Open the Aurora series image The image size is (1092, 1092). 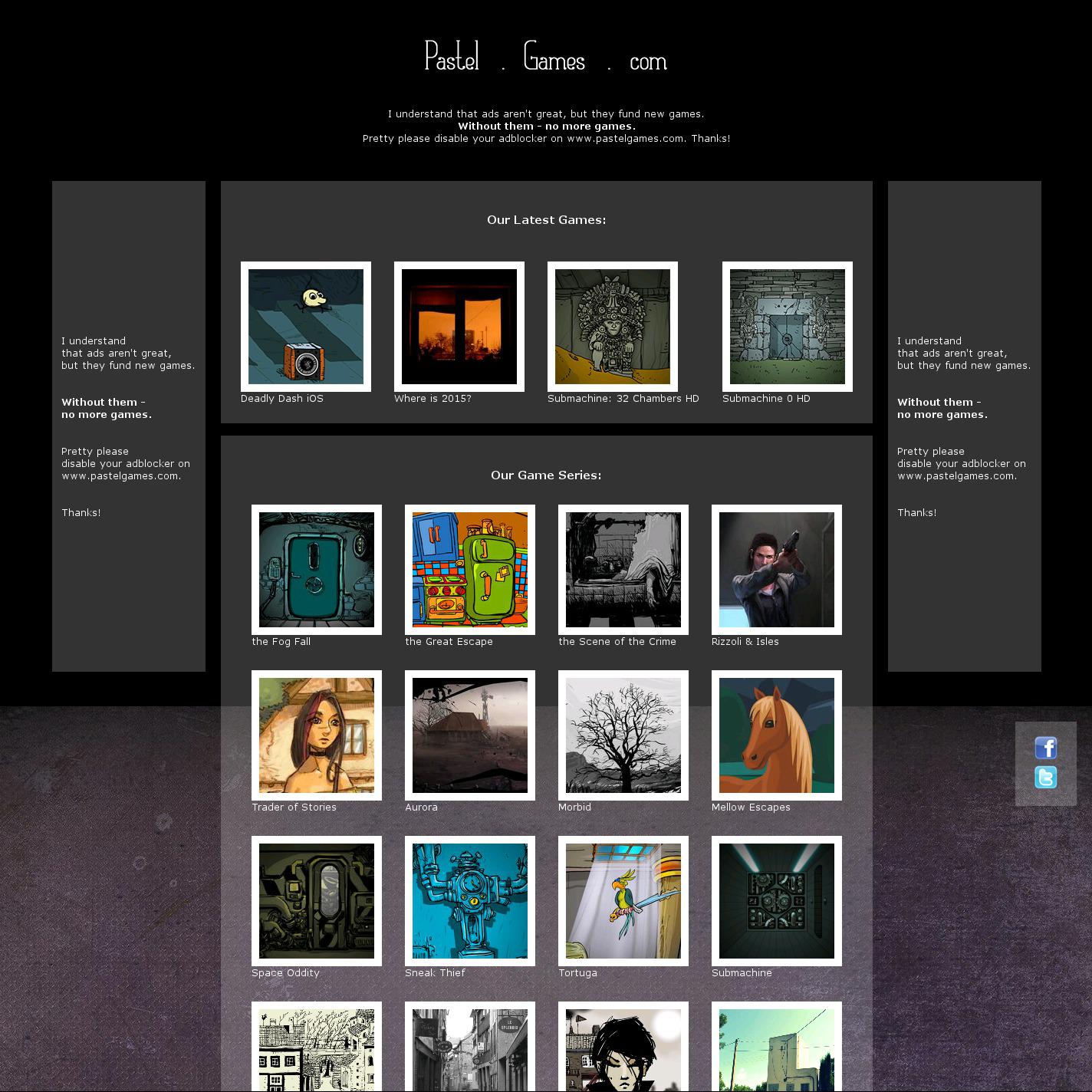(x=470, y=735)
